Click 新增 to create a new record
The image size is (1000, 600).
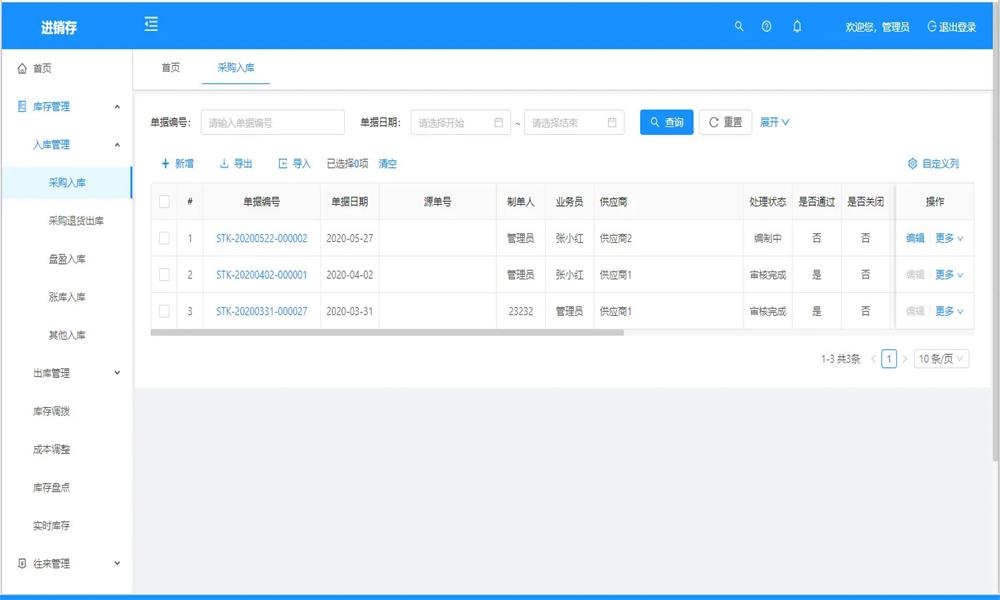[x=176, y=163]
